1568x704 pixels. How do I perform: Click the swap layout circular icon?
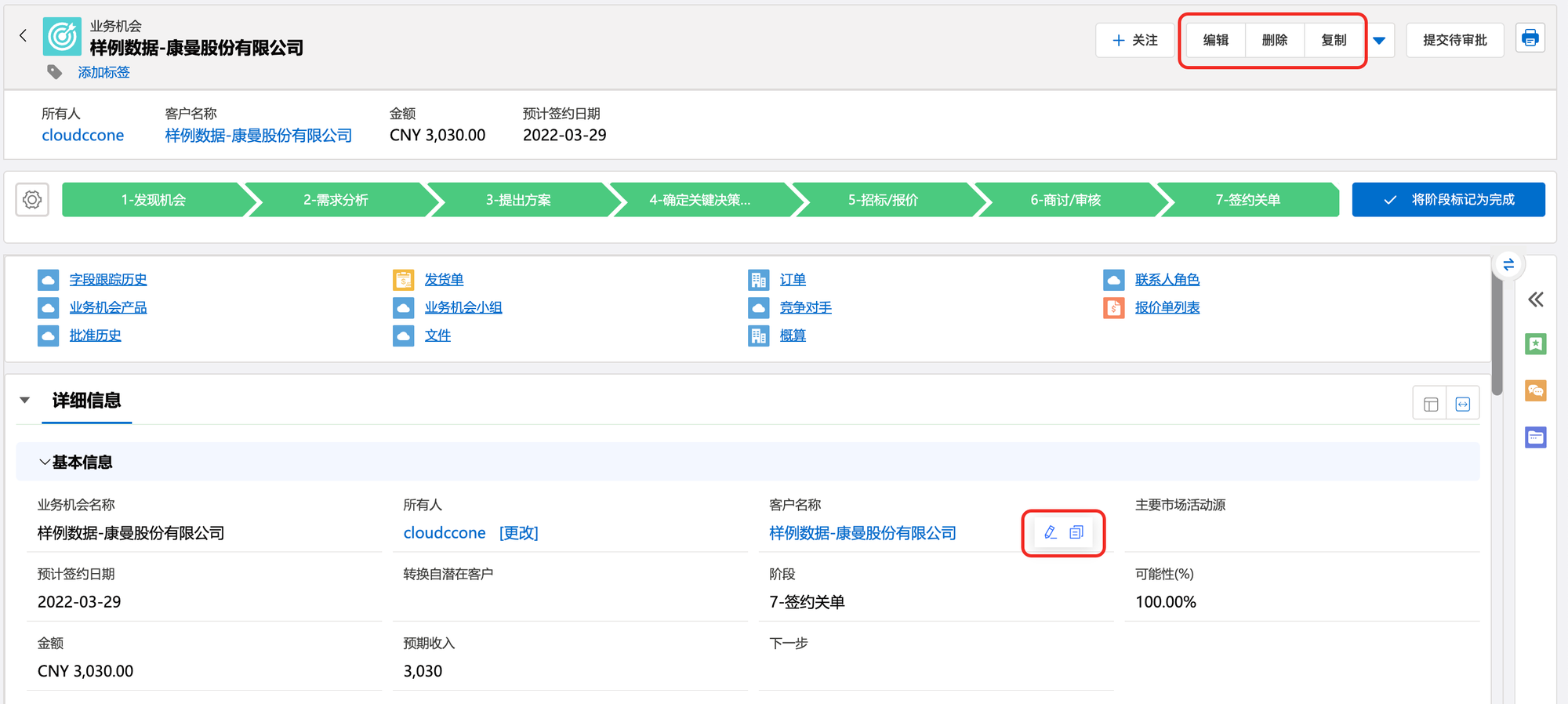(1508, 265)
